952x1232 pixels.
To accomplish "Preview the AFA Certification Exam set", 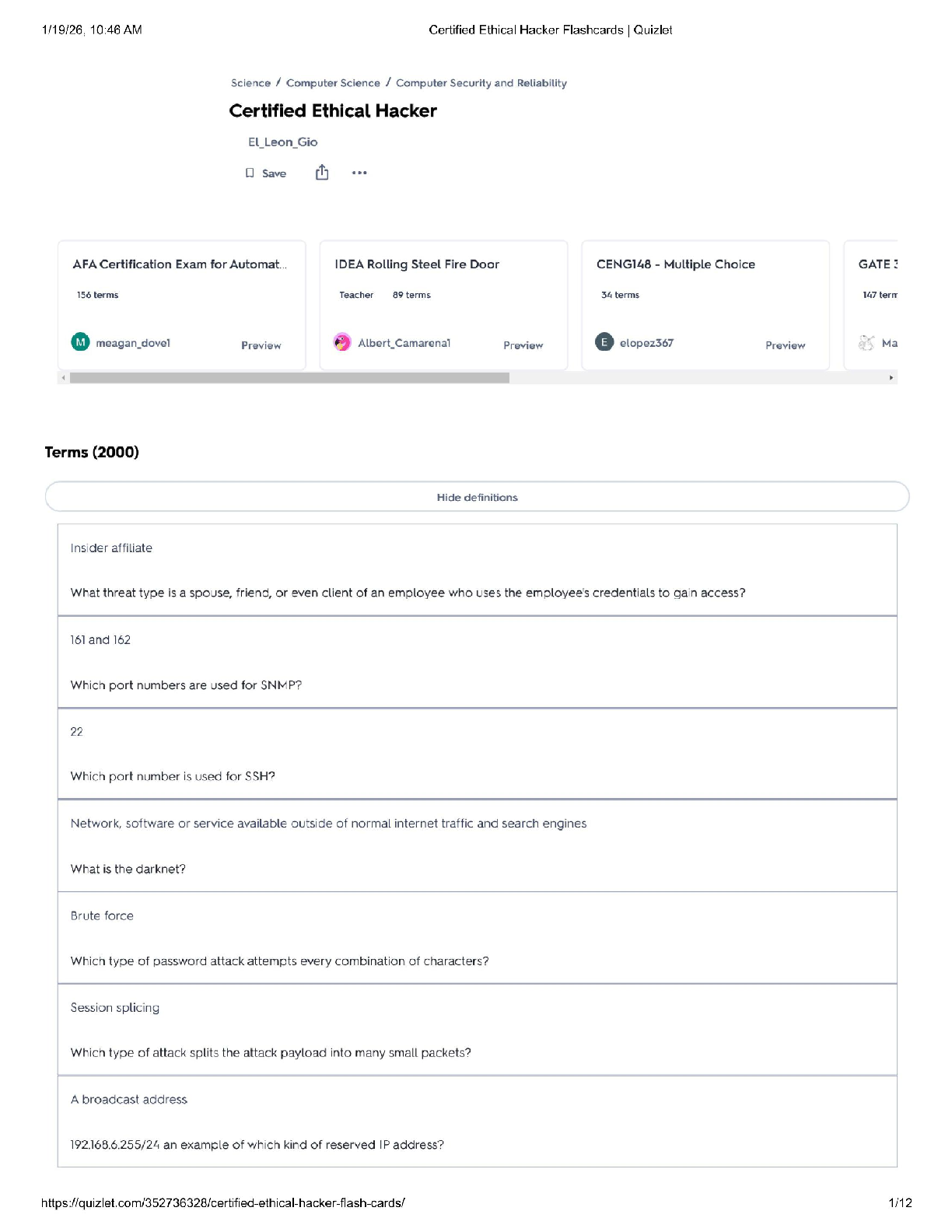I will pos(261,345).
